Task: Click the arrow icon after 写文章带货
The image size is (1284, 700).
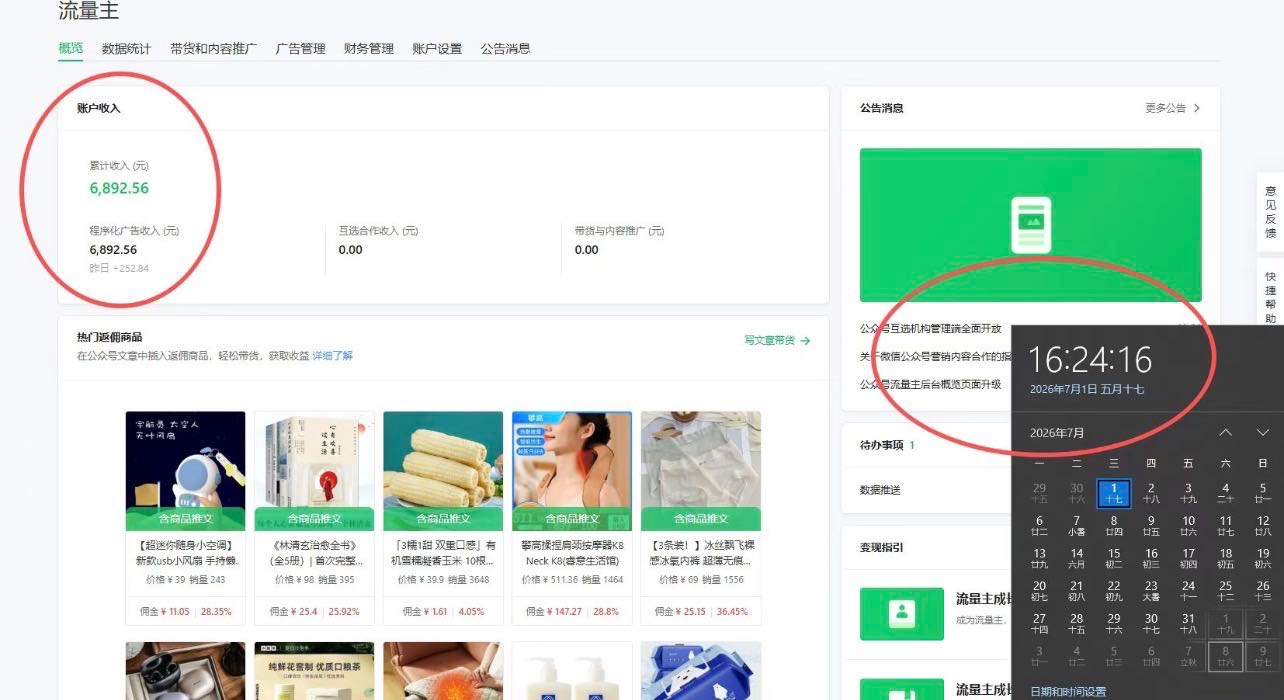Action: [x=805, y=340]
